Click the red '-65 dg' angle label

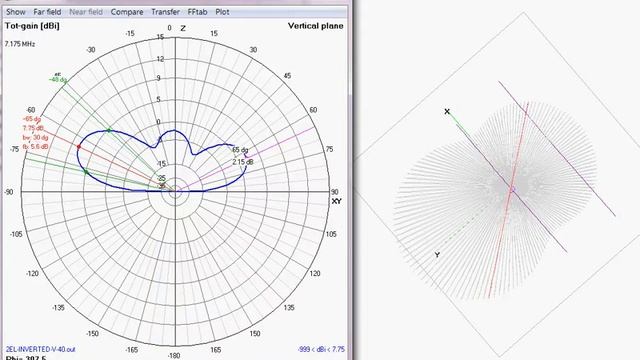(x=31, y=119)
